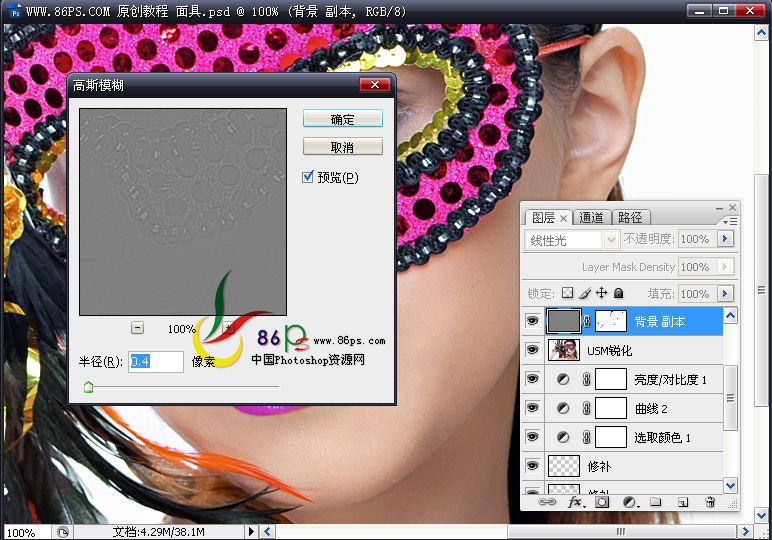The height and width of the screenshot is (540, 772).
Task: Hide the USM锐化 layer
Action: [532, 350]
